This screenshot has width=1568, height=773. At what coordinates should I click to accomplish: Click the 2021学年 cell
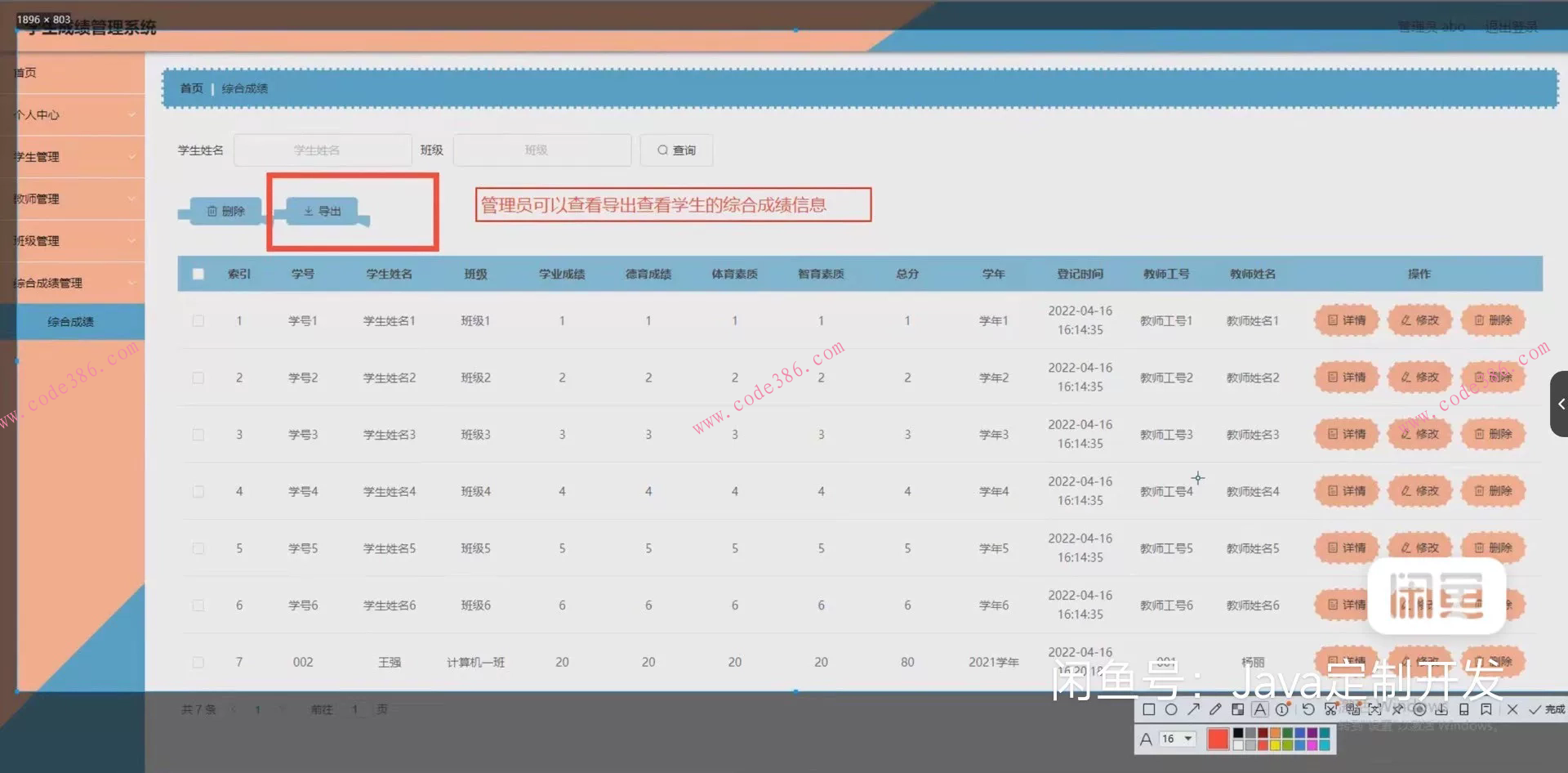pyautogui.click(x=993, y=663)
